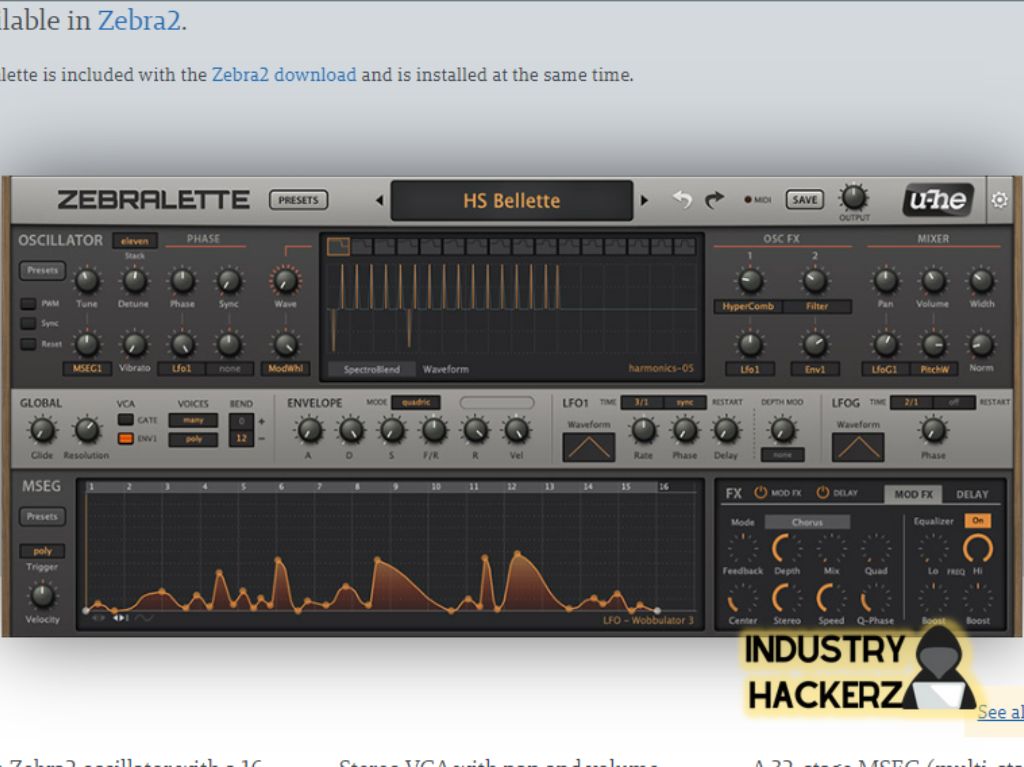Click the LFO1 Rate knob
The width and height of the screenshot is (1024, 767).
click(x=643, y=430)
